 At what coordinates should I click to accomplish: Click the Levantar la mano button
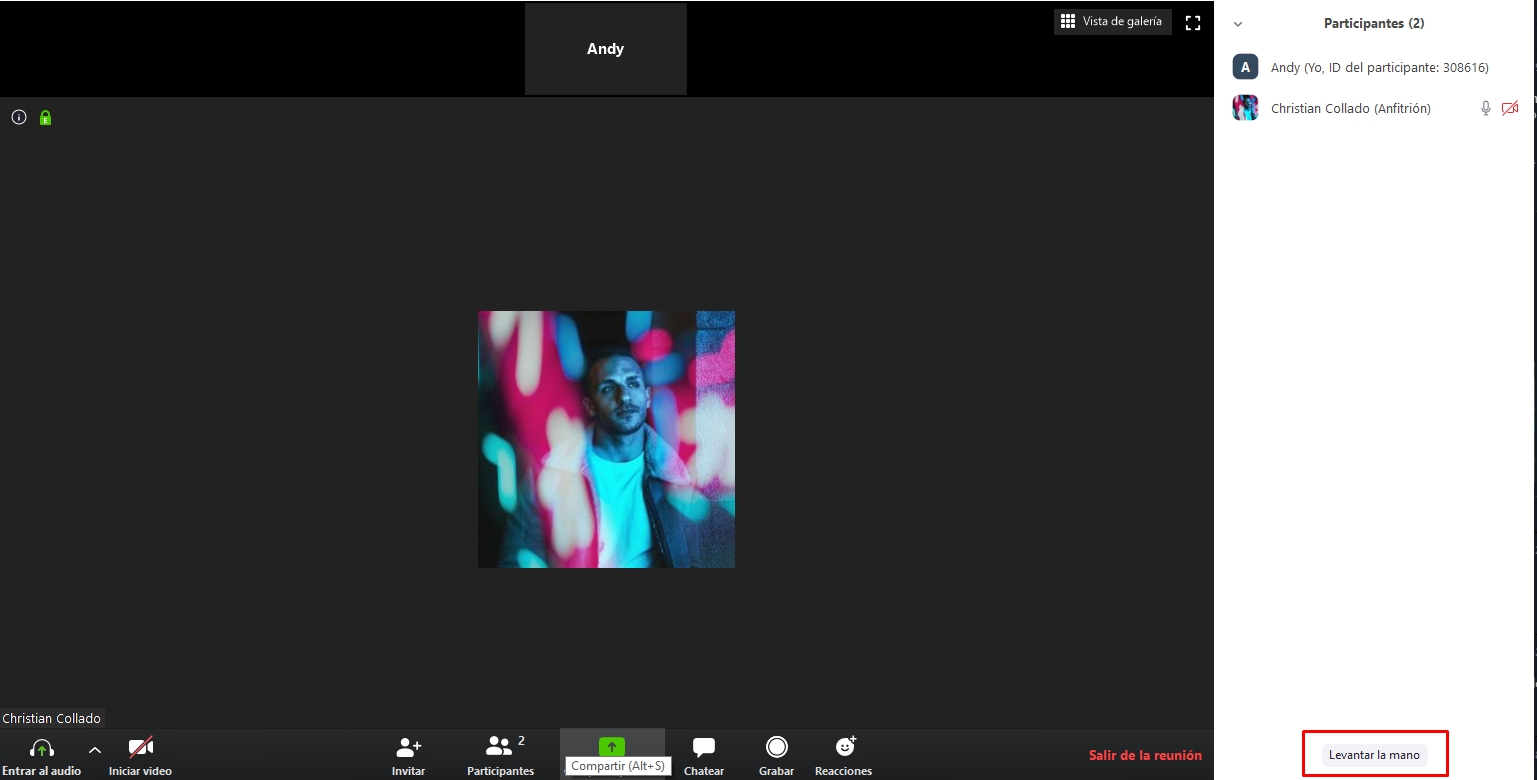[x=1374, y=755]
